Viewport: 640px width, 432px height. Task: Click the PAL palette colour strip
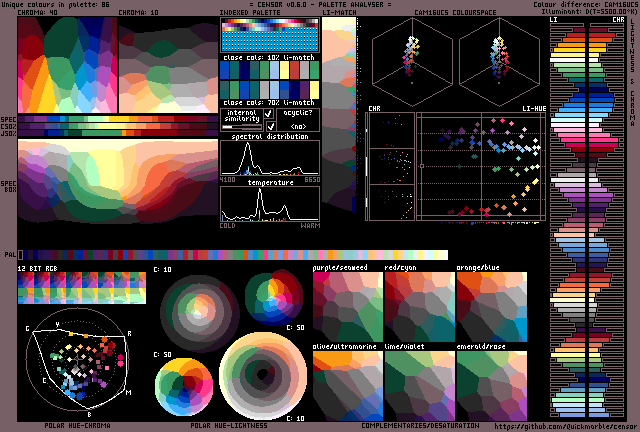233,255
